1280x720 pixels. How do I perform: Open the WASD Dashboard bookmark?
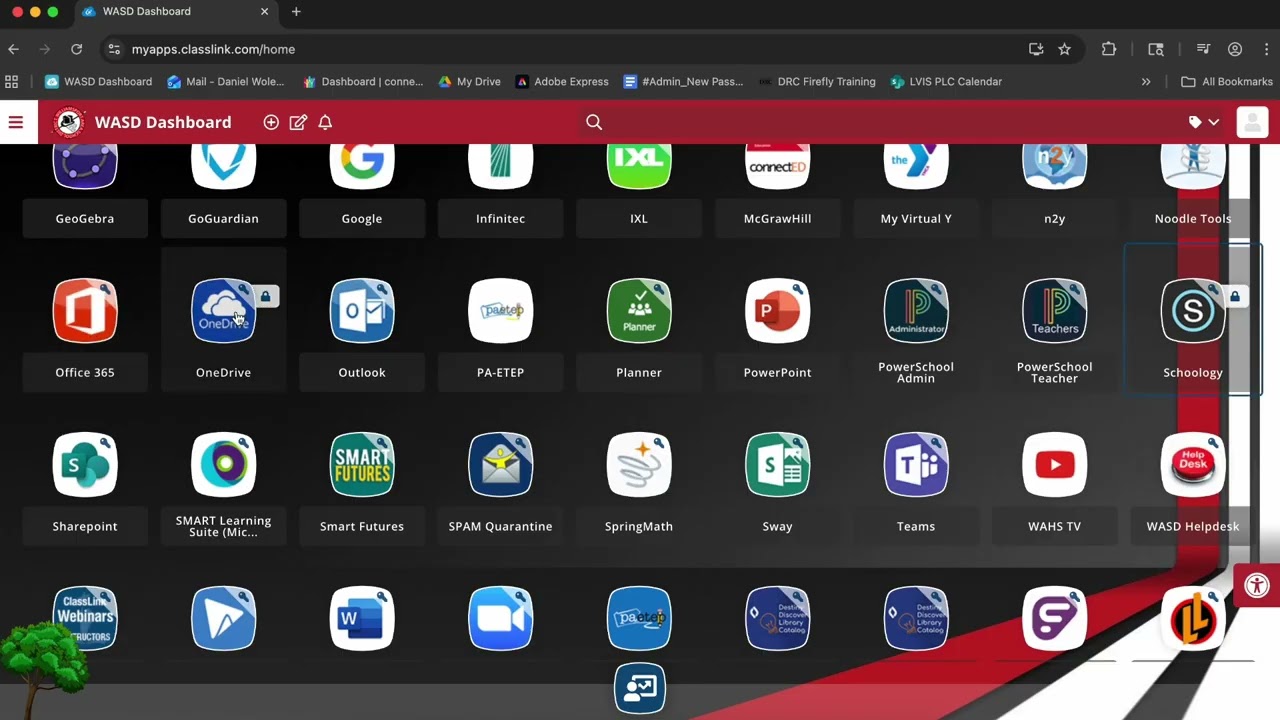[99, 82]
